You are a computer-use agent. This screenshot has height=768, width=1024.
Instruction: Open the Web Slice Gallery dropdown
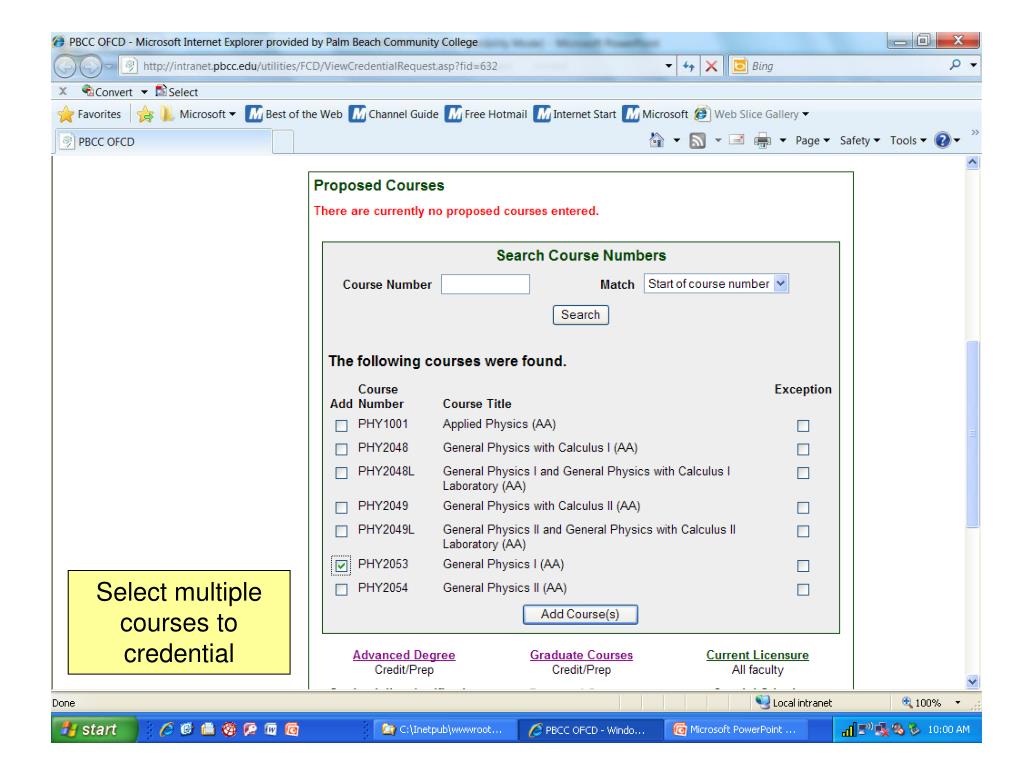(806, 114)
